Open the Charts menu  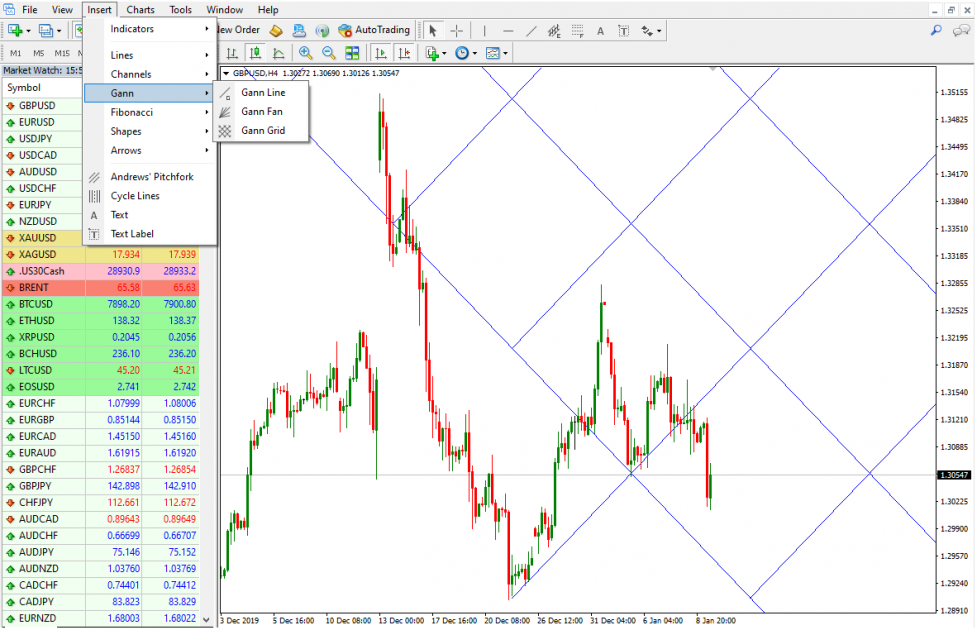coord(140,10)
